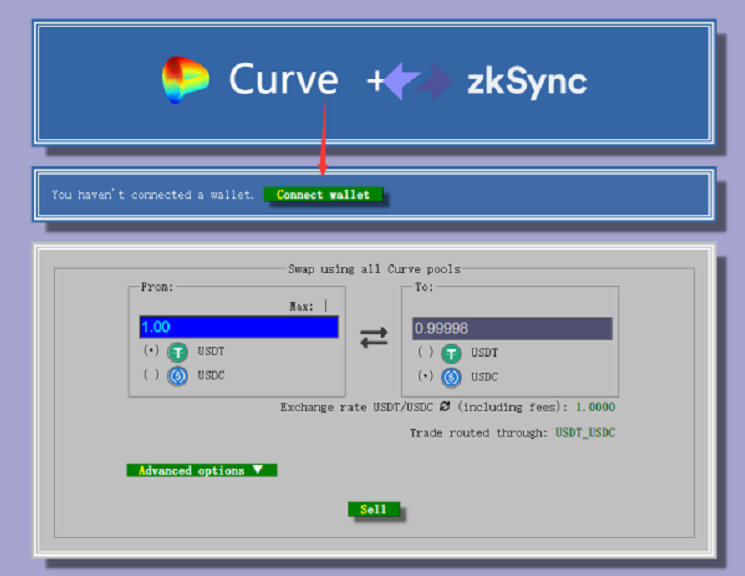Viewport: 745px width, 576px height.
Task: Click the USDT label in From box
Action: click(x=211, y=351)
